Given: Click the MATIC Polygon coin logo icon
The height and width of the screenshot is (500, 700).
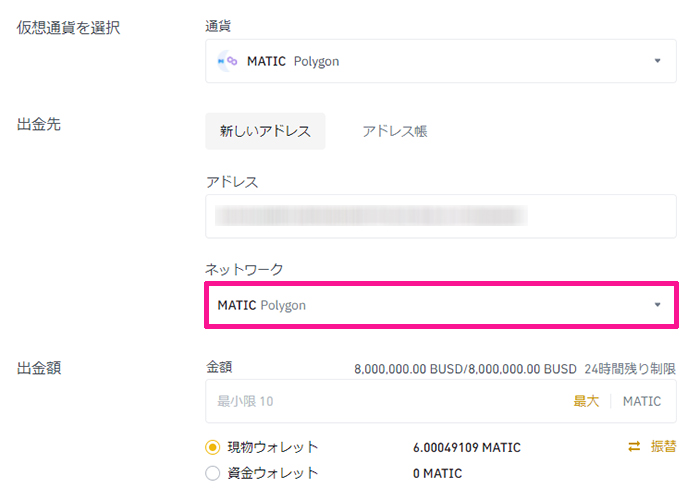Looking at the screenshot, I should tap(227, 61).
